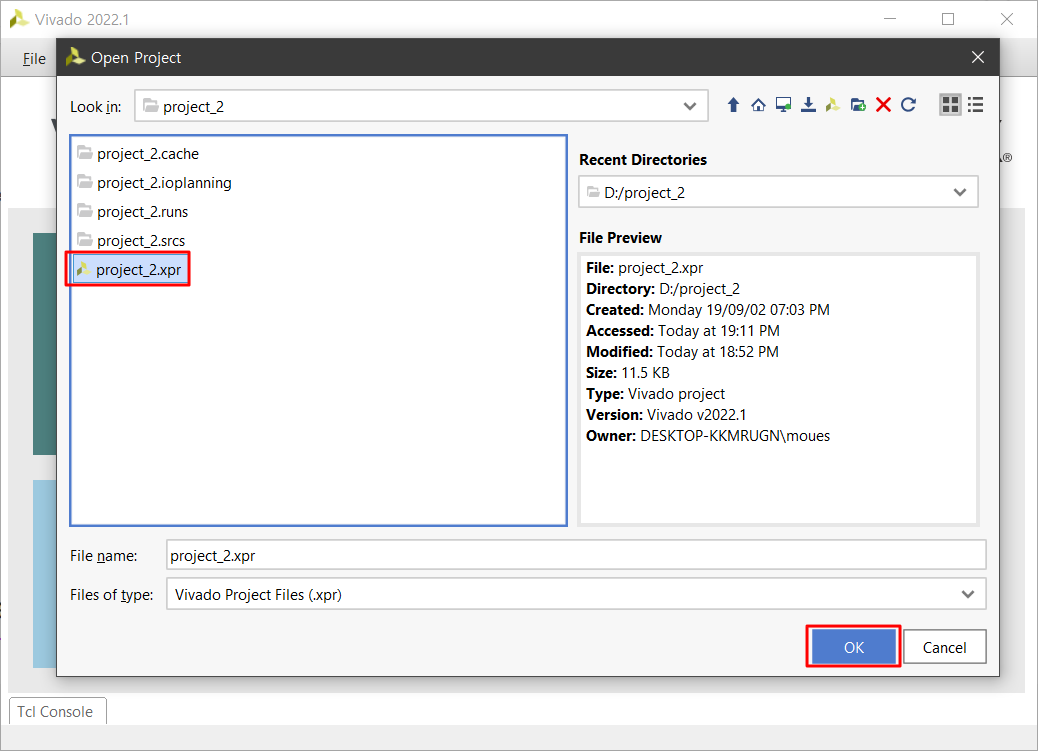Create a new folder
The width and height of the screenshot is (1038, 751).
pos(858,105)
